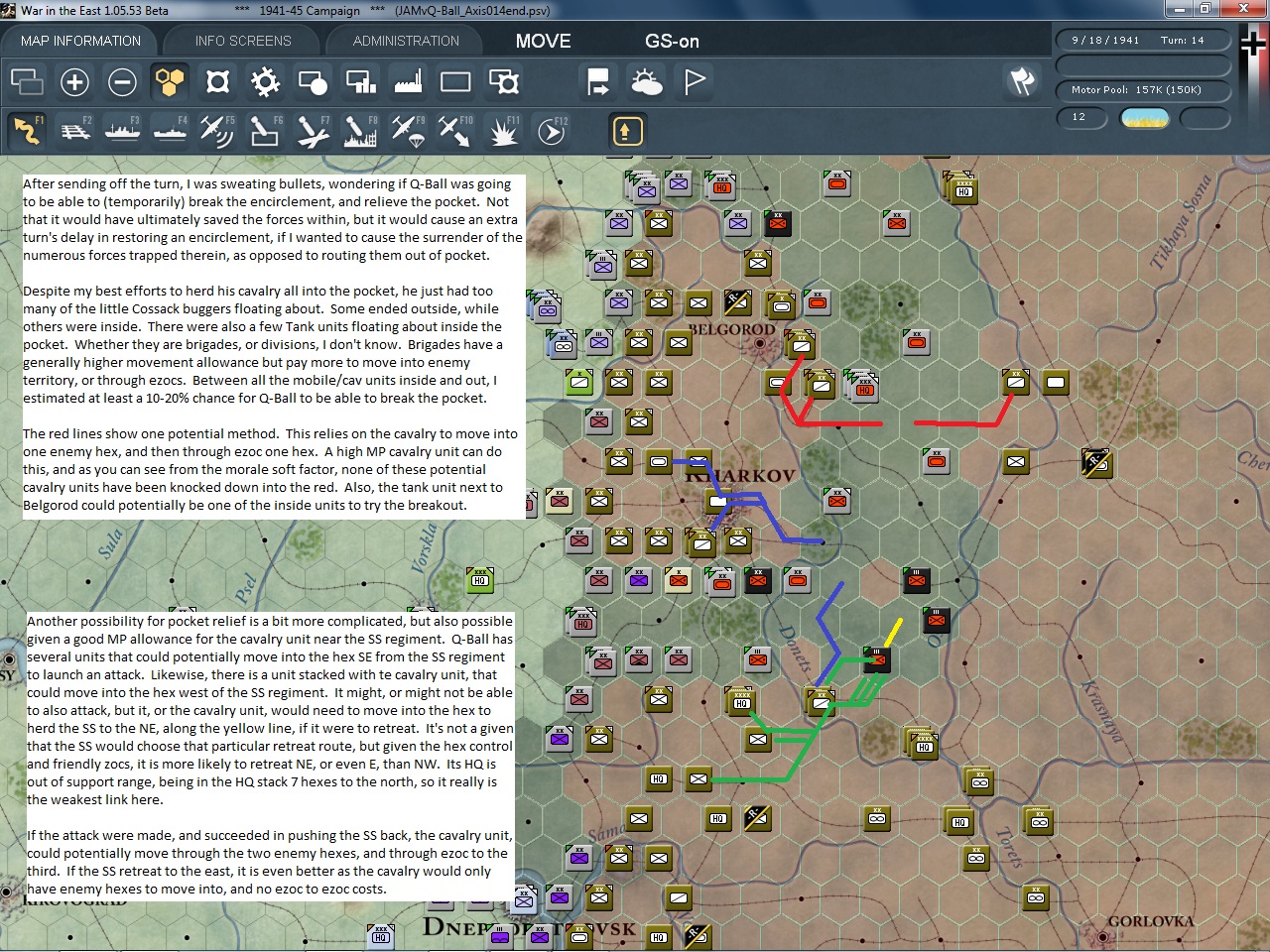
Task: Open the MAP INFORMATION tab
Action: coord(80,41)
